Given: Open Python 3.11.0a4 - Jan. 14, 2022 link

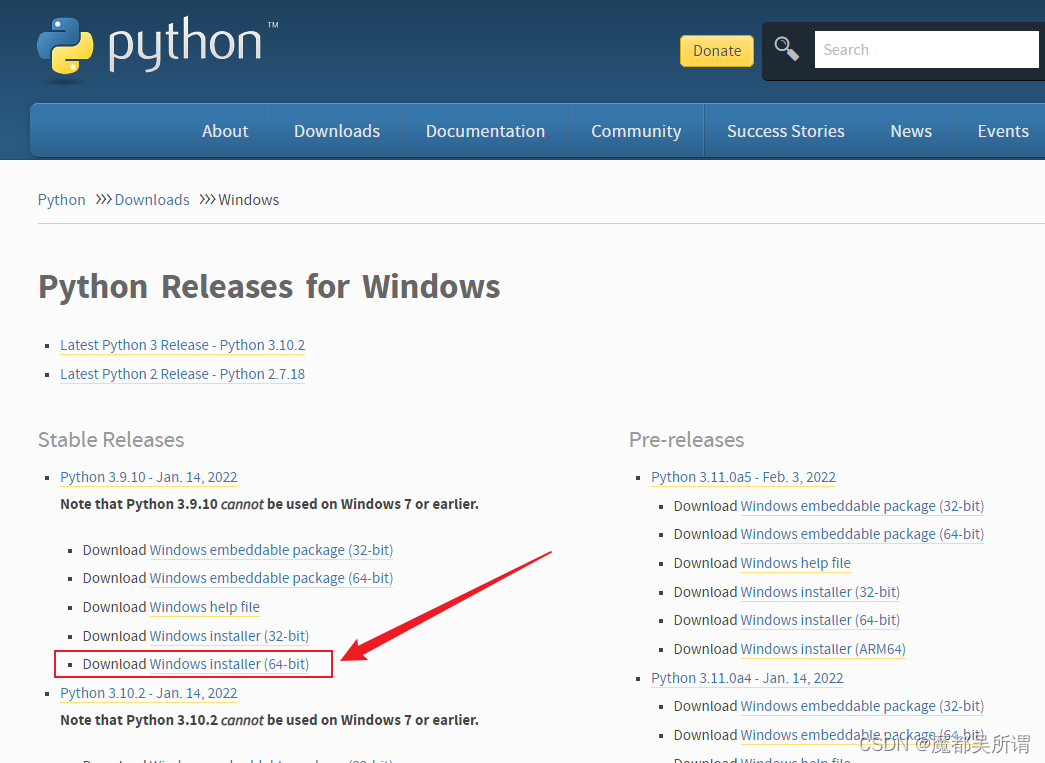Looking at the screenshot, I should [x=747, y=678].
